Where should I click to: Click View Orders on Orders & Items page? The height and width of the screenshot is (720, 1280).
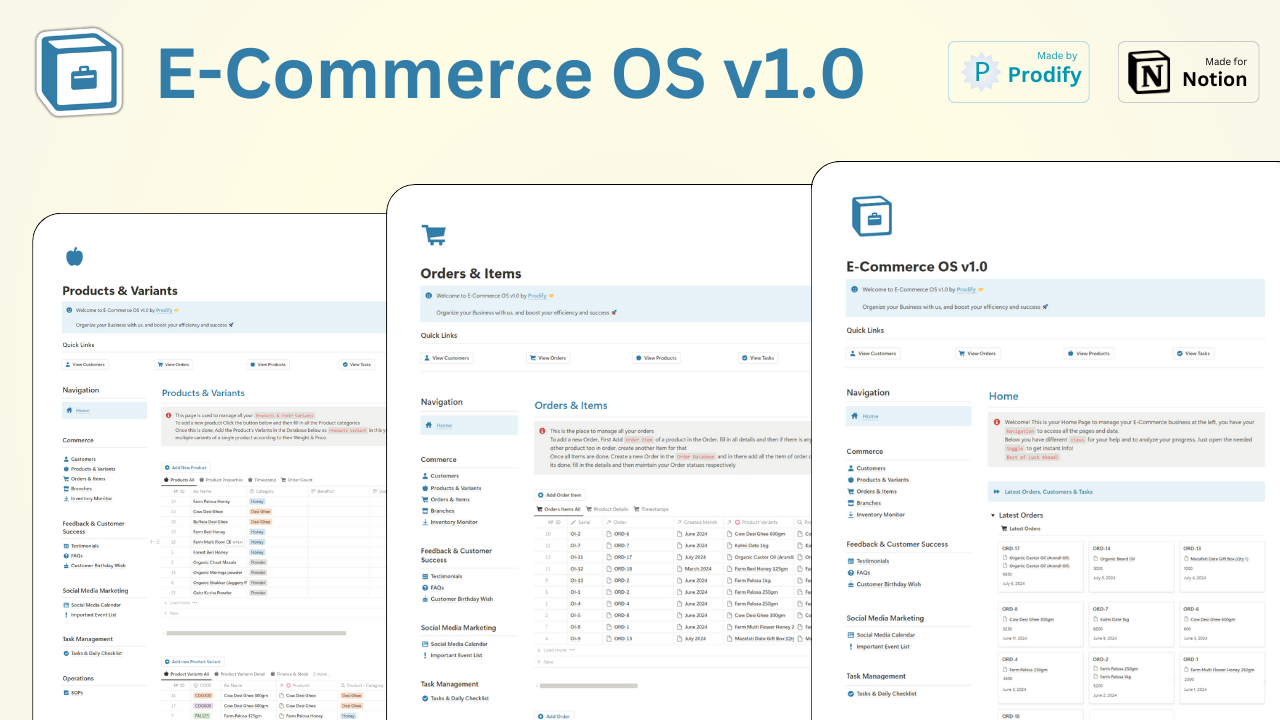[x=549, y=358]
